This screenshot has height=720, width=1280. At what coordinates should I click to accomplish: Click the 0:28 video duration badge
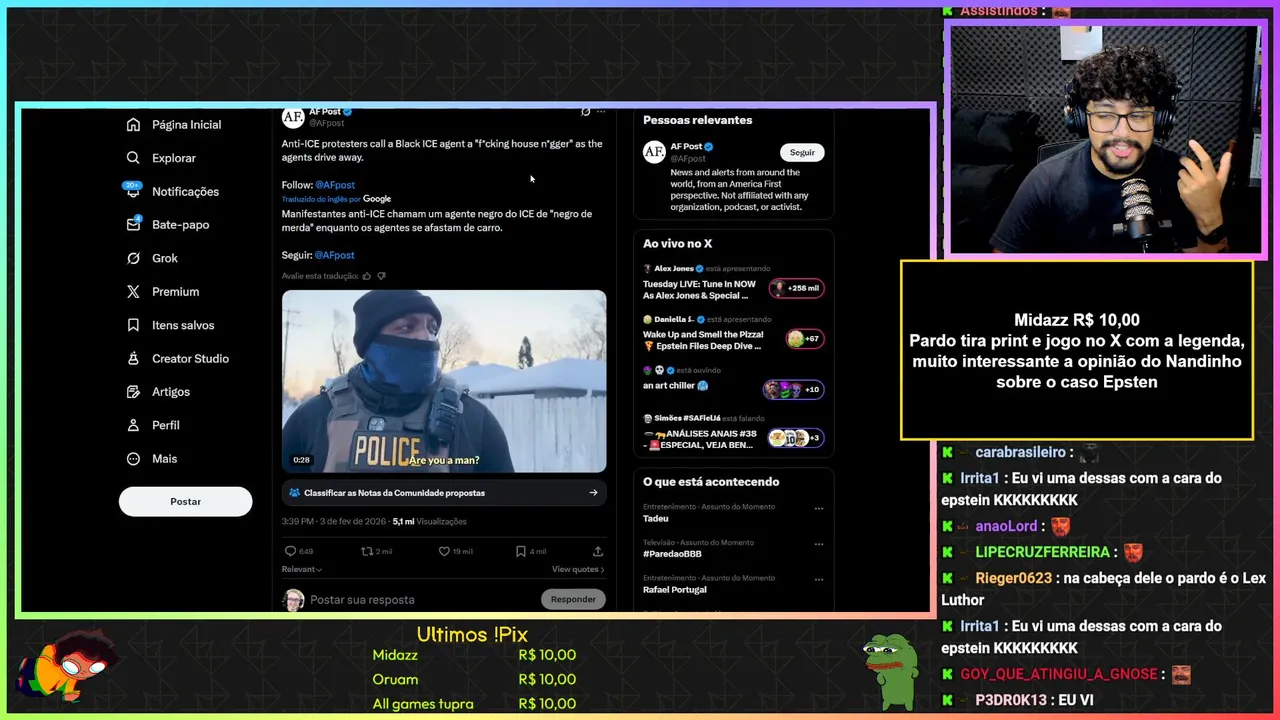point(301,460)
